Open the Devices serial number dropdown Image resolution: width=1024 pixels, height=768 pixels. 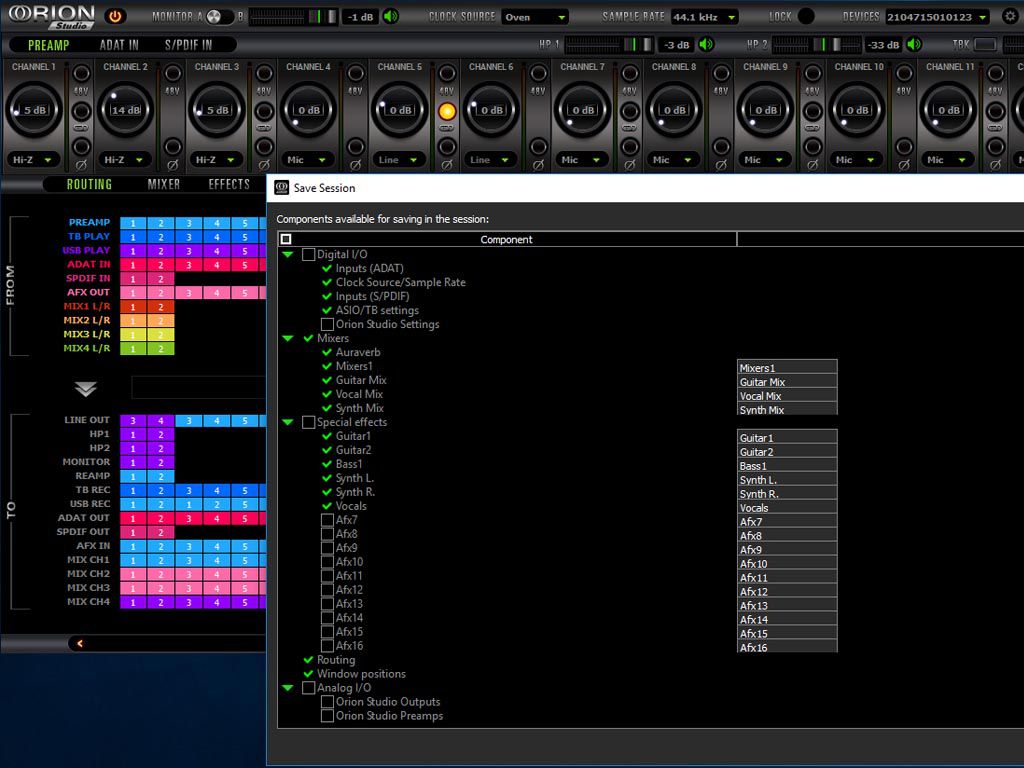[936, 17]
